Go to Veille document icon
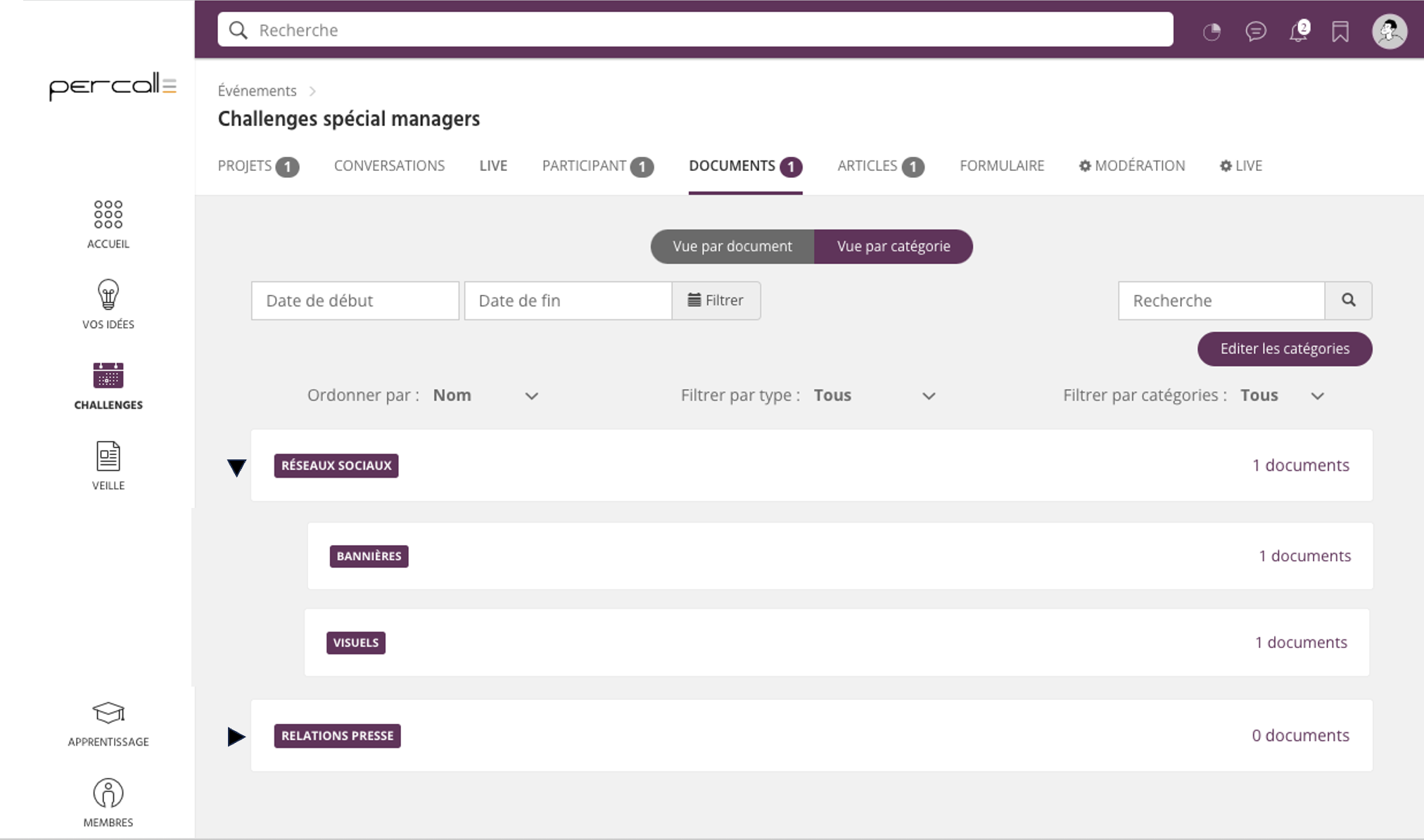1424x840 pixels. (x=108, y=457)
